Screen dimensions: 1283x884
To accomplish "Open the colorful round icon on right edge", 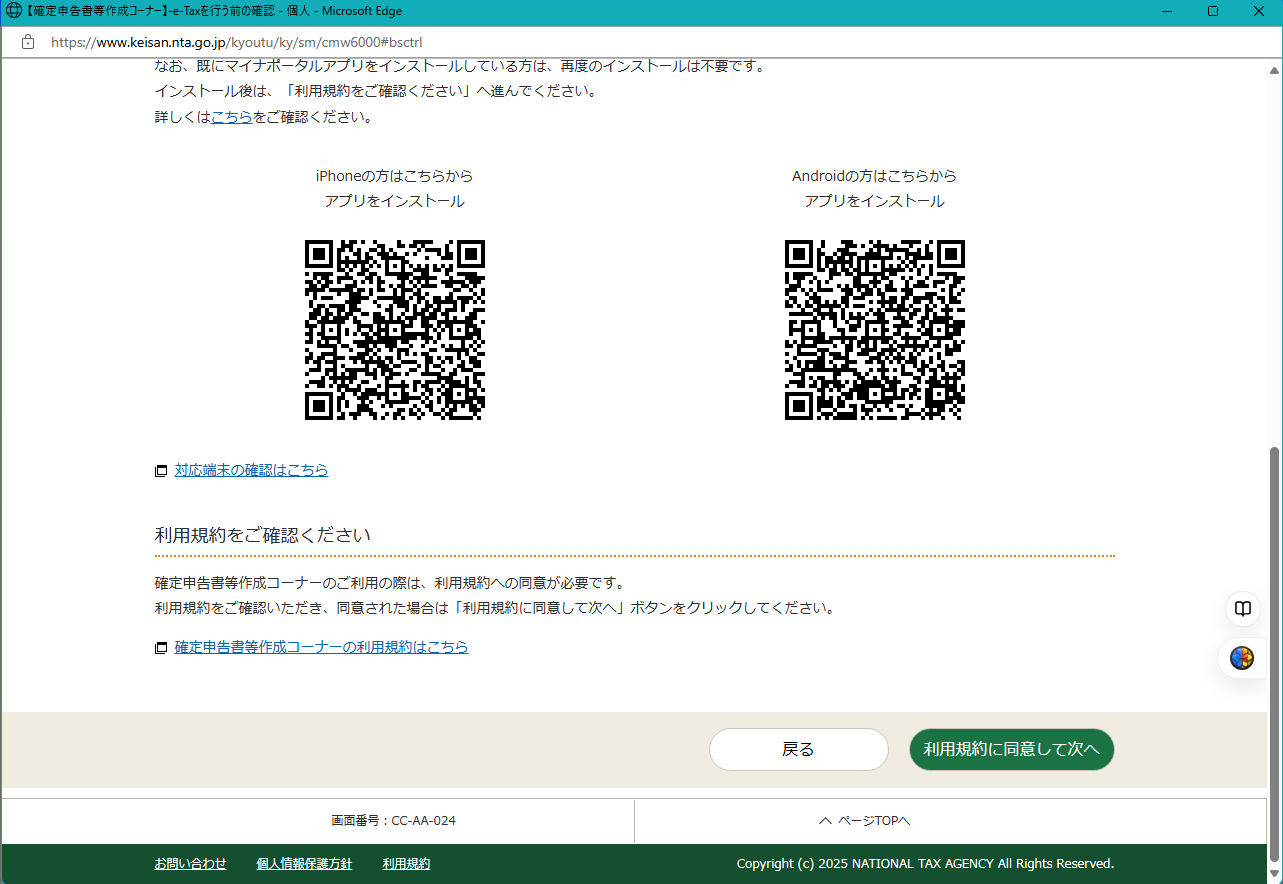I will point(1242,658).
